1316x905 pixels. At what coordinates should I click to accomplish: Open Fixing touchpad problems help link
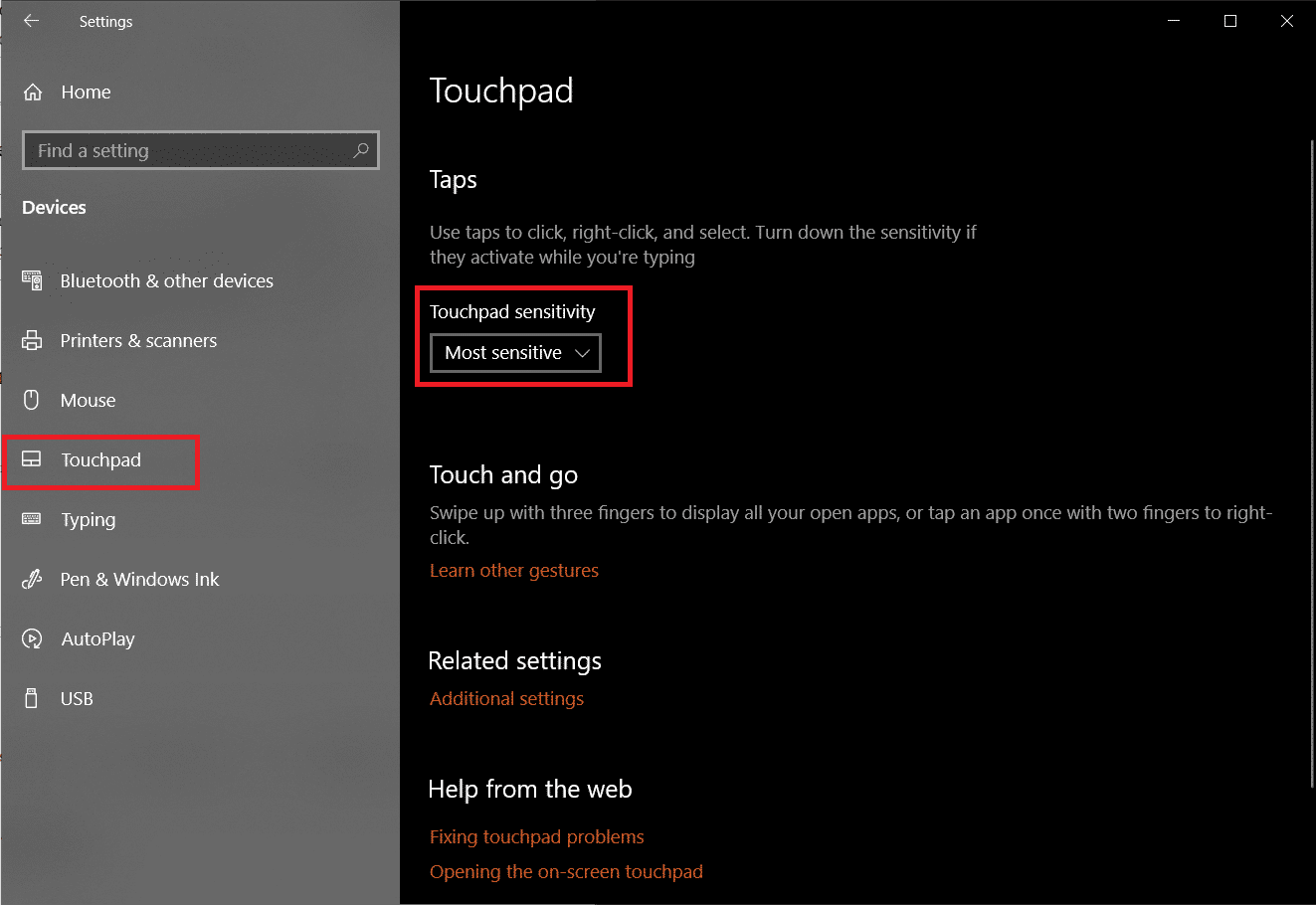536,837
